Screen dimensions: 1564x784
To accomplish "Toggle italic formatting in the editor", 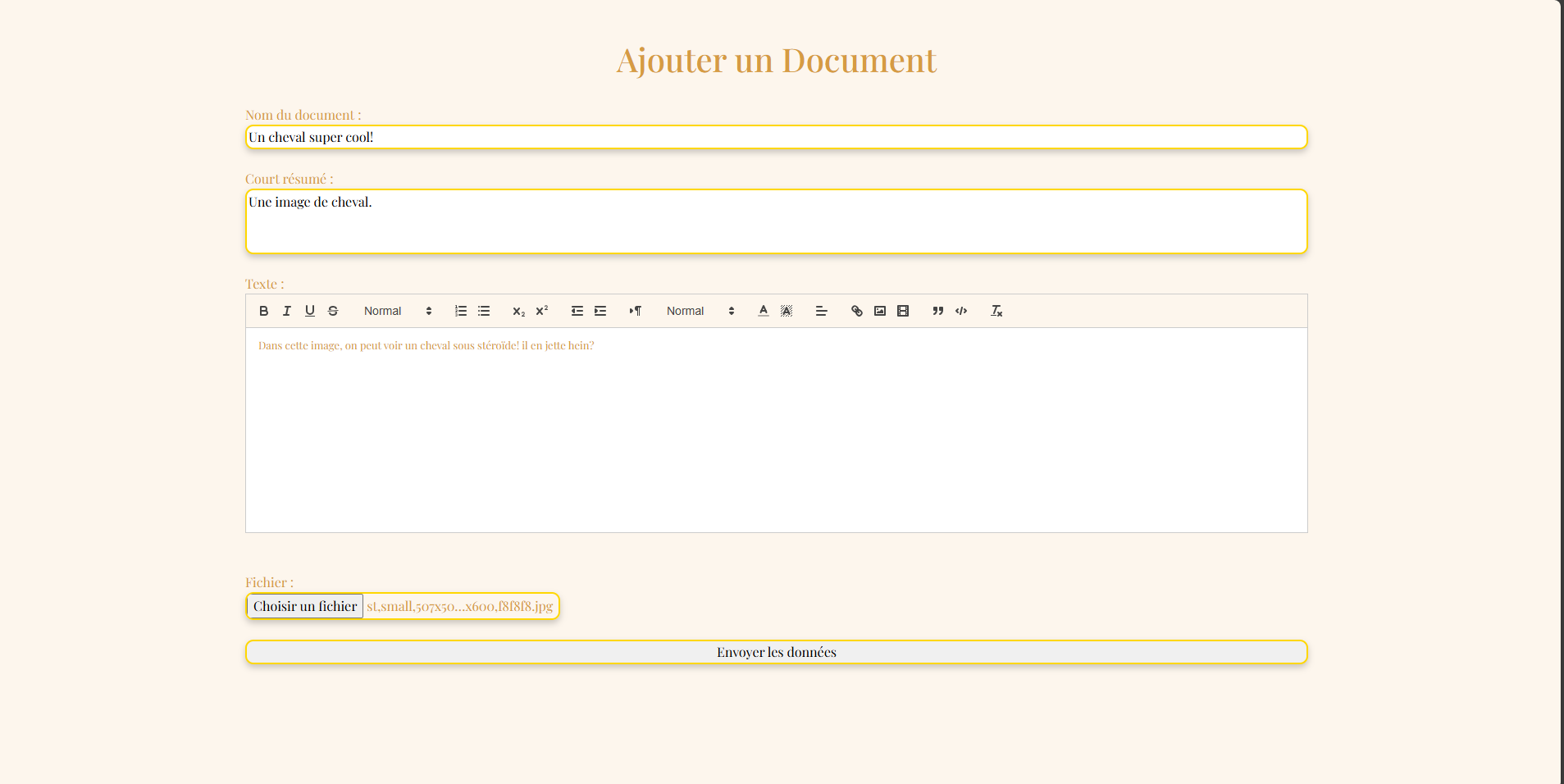I will (x=287, y=311).
